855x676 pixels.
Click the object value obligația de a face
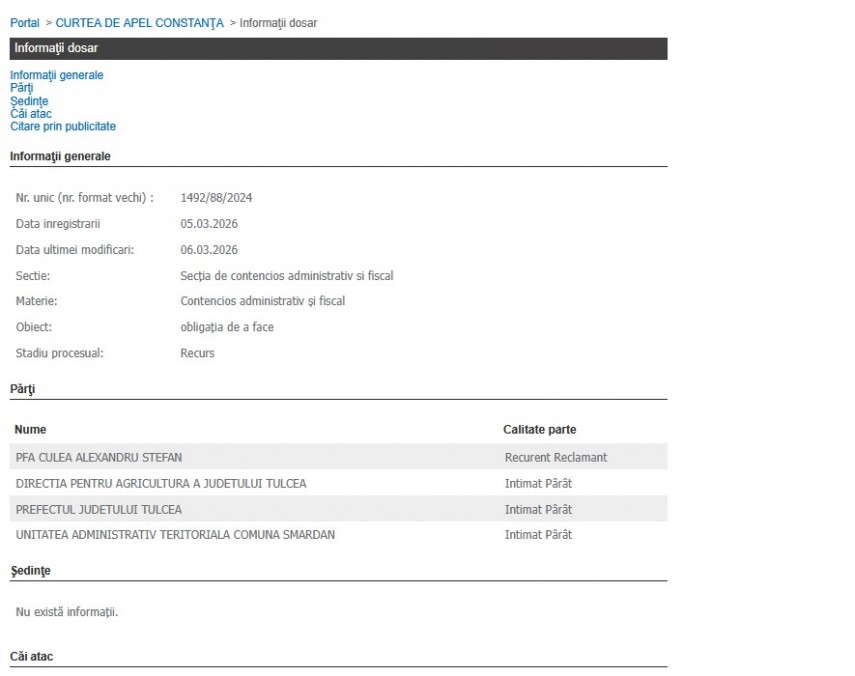tap(227, 328)
